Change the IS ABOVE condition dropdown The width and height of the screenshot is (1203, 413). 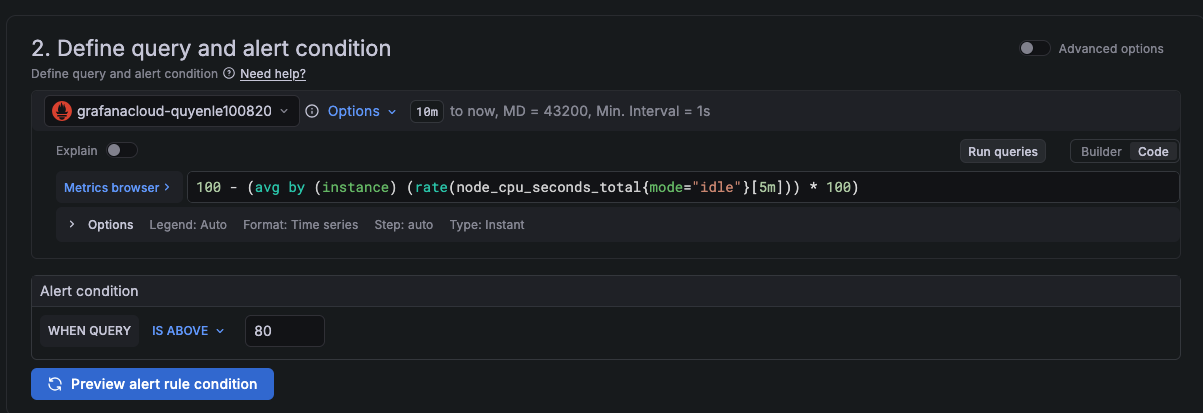tap(188, 331)
